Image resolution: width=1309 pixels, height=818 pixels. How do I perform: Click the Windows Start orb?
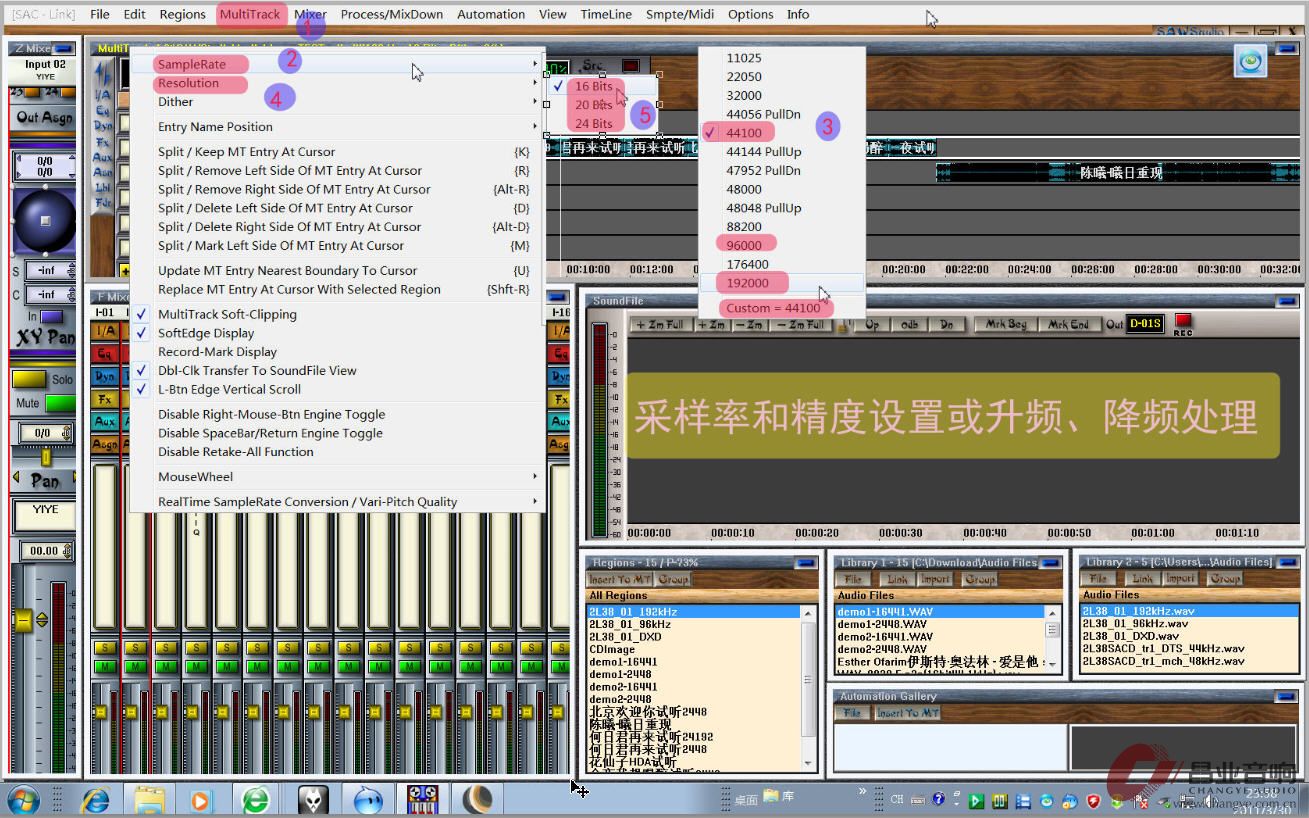pyautogui.click(x=24, y=800)
